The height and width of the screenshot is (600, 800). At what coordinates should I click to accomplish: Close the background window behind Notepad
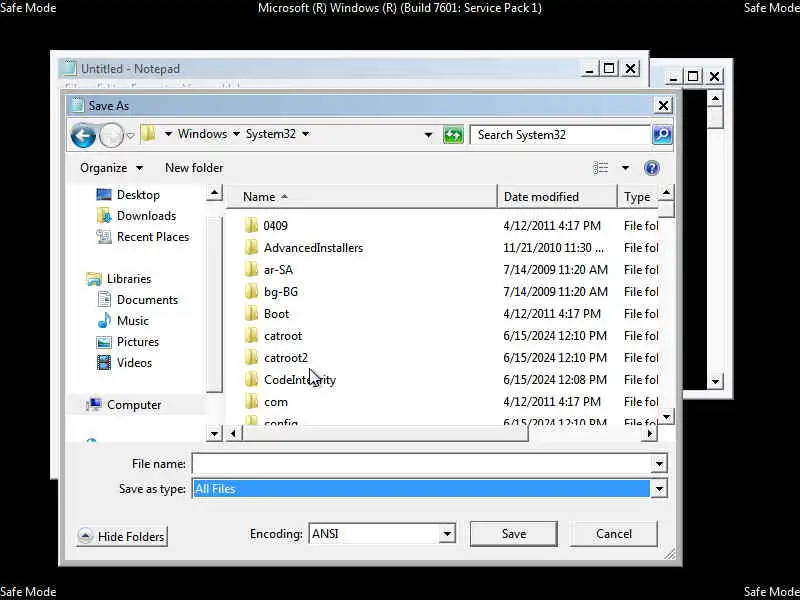(714, 77)
